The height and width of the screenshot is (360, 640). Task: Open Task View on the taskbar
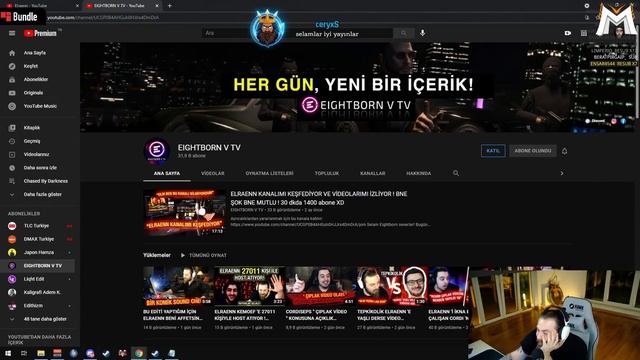tap(24, 353)
